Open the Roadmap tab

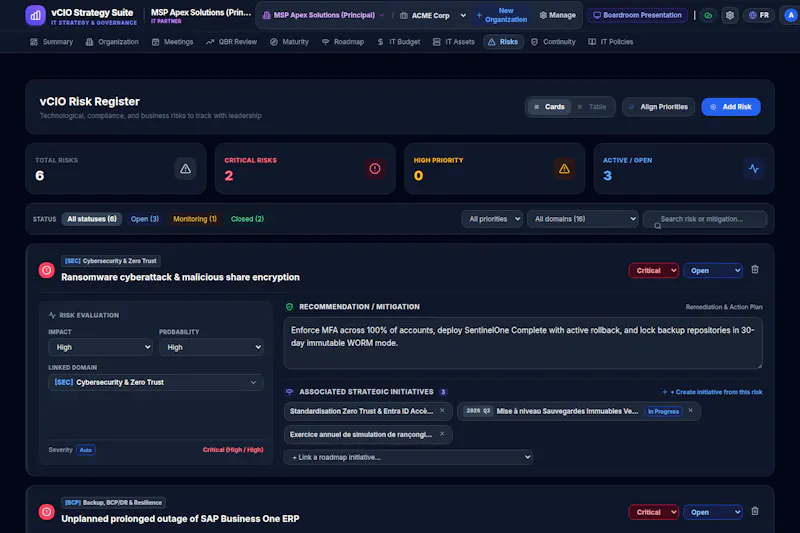[343, 42]
